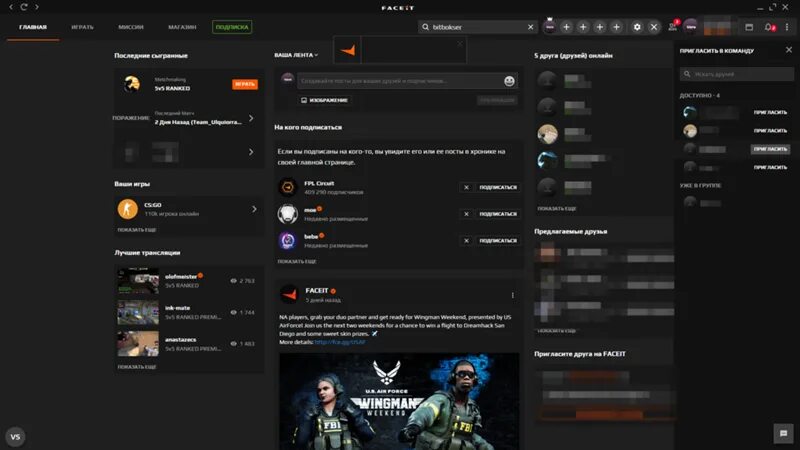Screen dimensions: 800x450
Task: Open the anastazecs stream thumbnail
Action: tap(138, 344)
